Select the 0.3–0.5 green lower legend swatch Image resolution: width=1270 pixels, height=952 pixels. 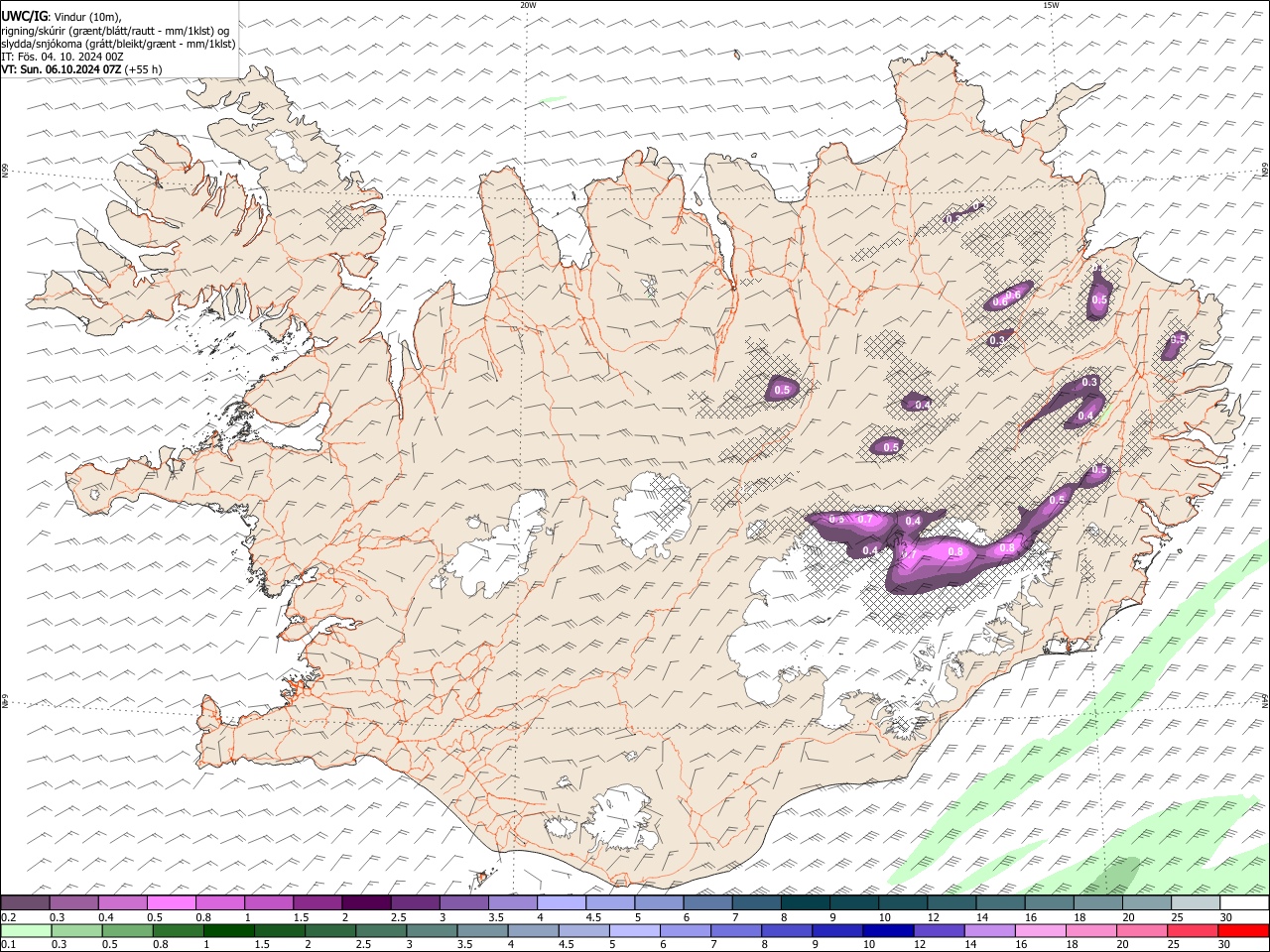click(76, 931)
